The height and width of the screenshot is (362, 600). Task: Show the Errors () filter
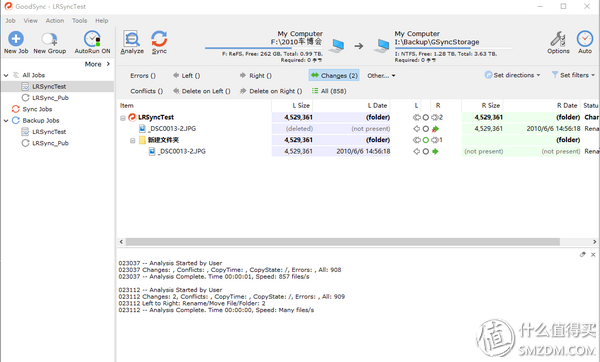click(x=143, y=76)
